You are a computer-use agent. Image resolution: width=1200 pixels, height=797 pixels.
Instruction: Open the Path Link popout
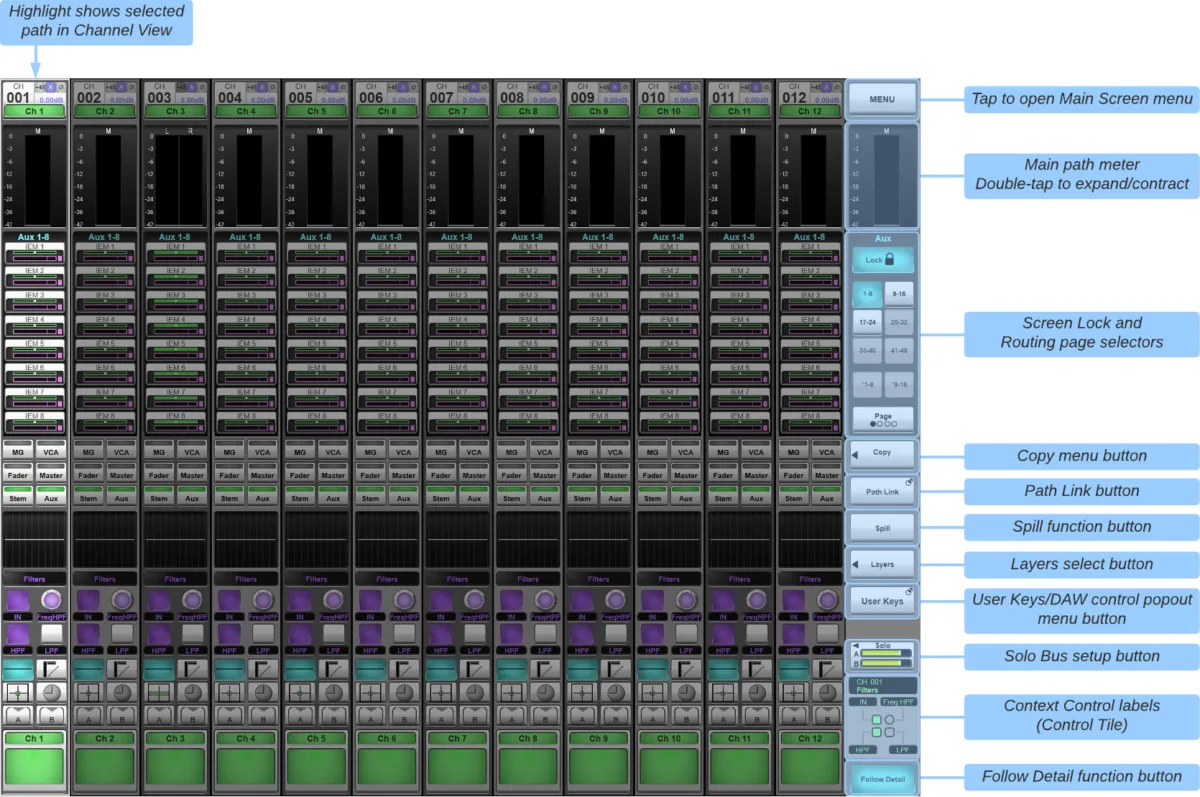(x=881, y=491)
